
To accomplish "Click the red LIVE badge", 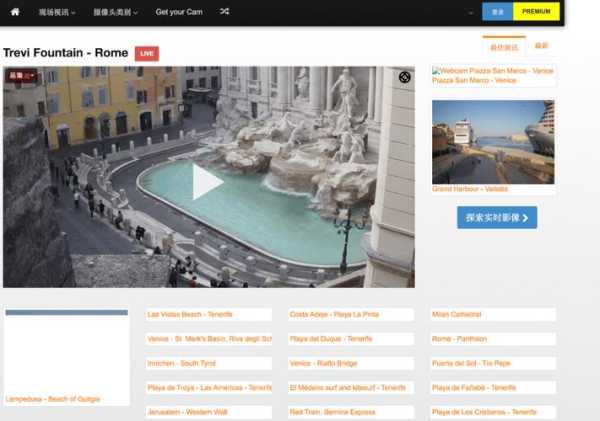I will pyautogui.click(x=147, y=53).
